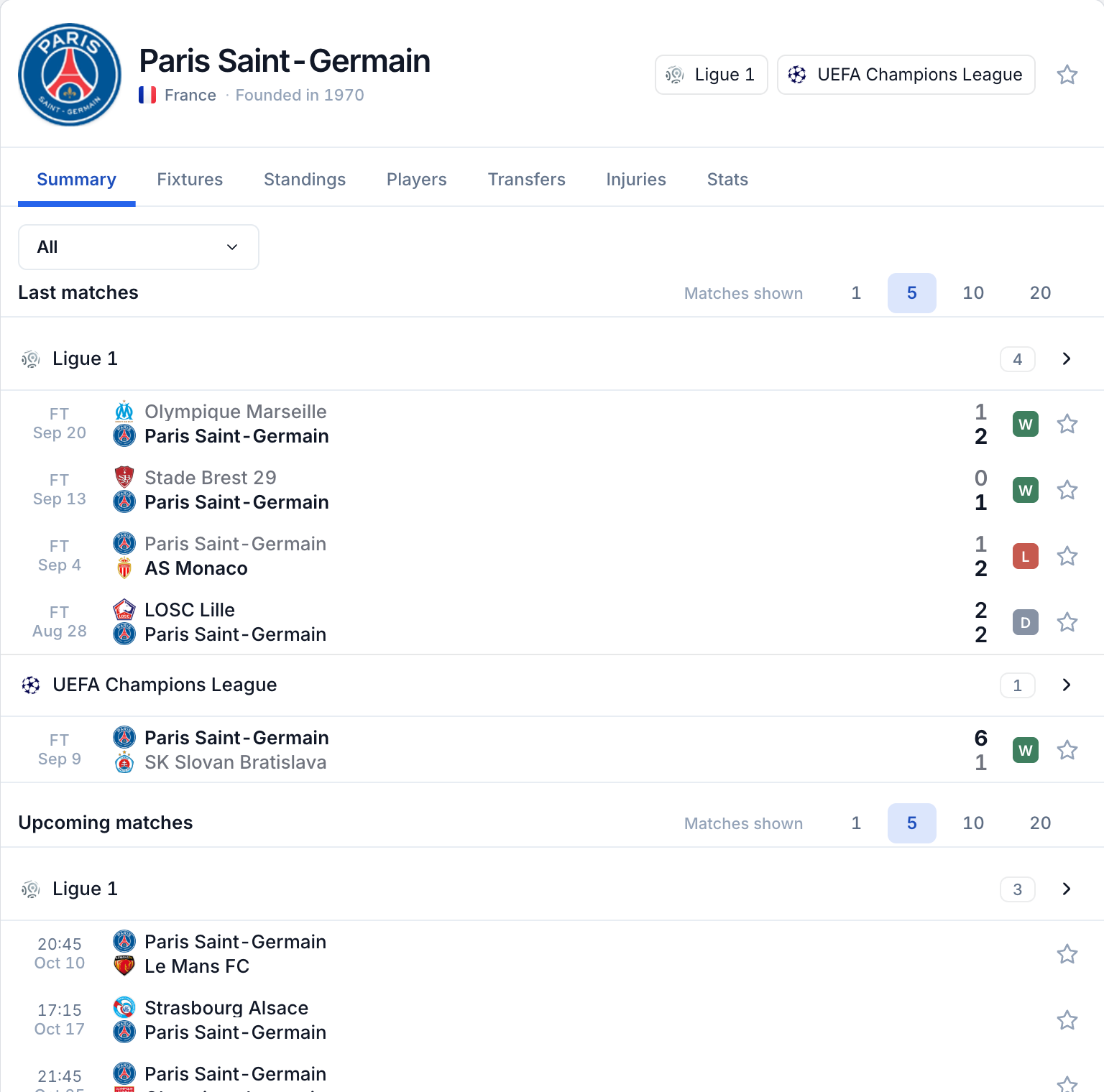Show 5 matches in Upcoming matches
1104x1092 pixels.
pyautogui.click(x=912, y=823)
